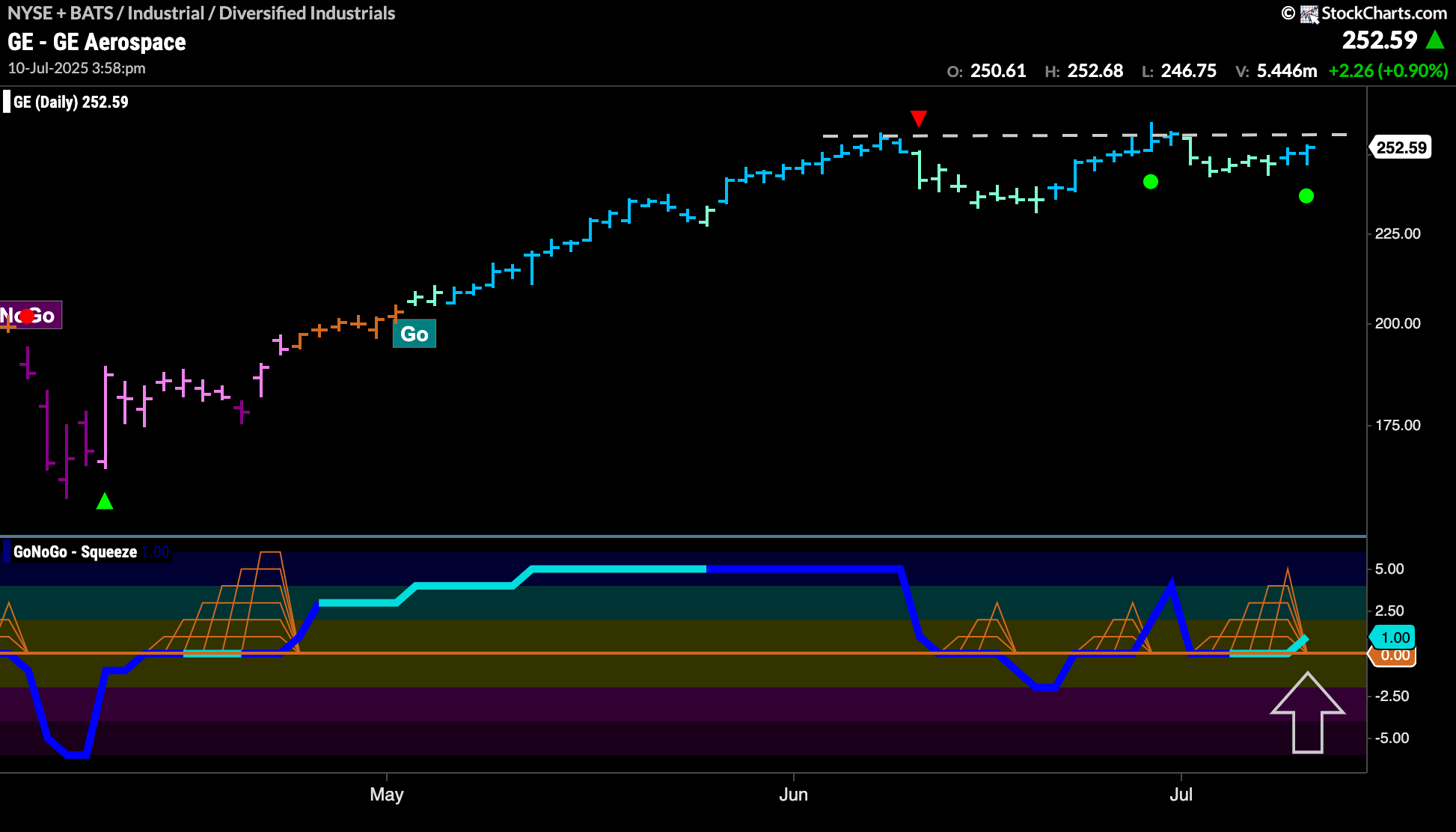Viewport: 1456px width, 832px height.
Task: Click the cyan 1.00 squeeze value label
Action: [x=1393, y=637]
